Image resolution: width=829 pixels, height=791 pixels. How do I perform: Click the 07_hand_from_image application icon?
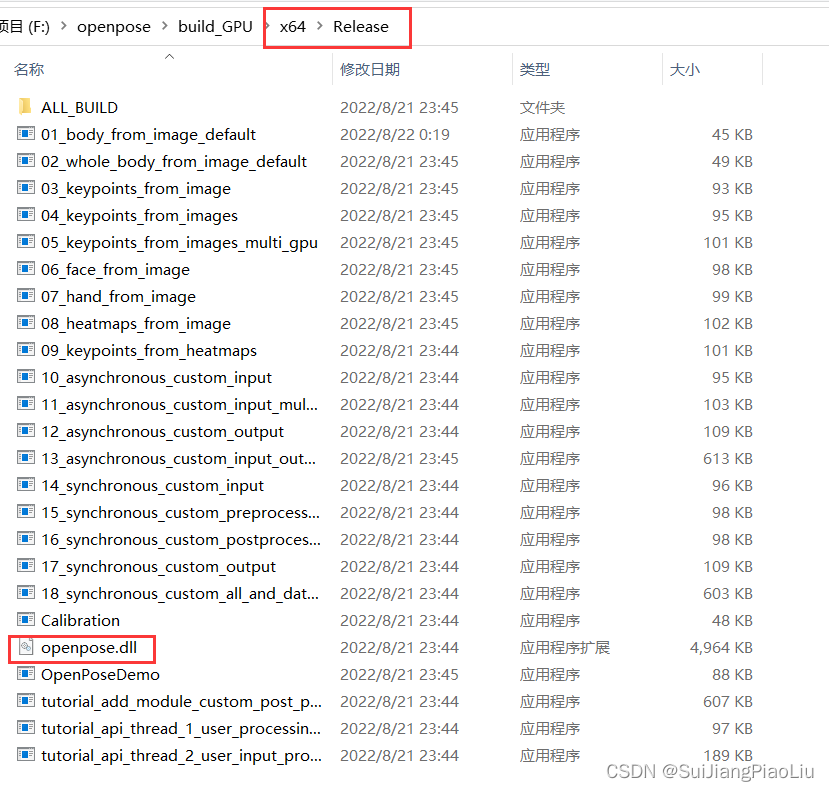point(26,295)
